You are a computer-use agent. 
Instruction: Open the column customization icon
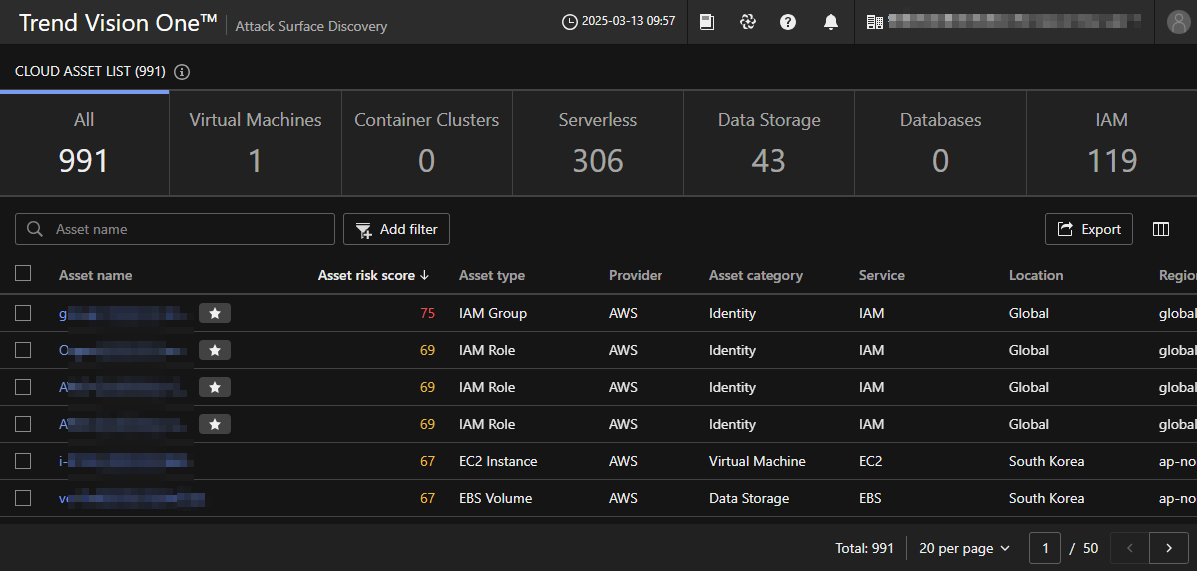pos(1161,229)
